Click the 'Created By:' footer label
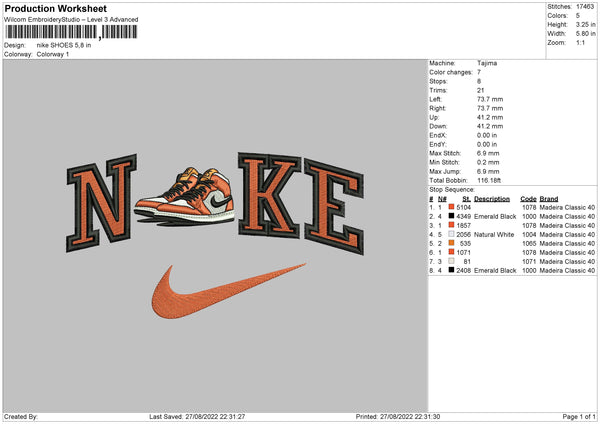The width and height of the screenshot is (600, 424). point(21,416)
